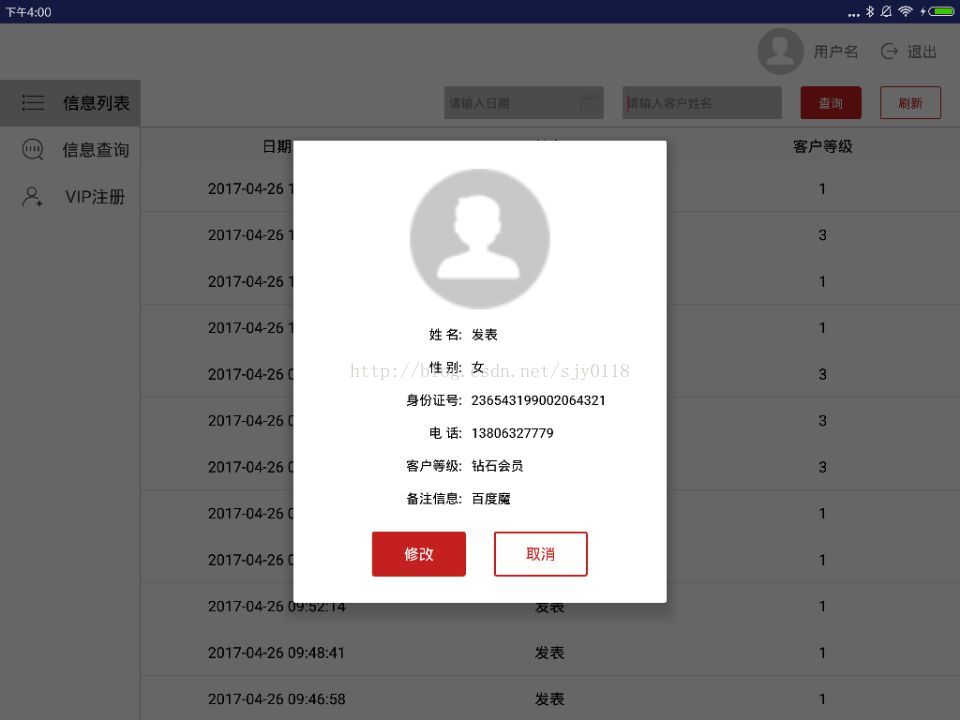
Task: Open the calendar icon in the date field
Action: click(x=589, y=103)
